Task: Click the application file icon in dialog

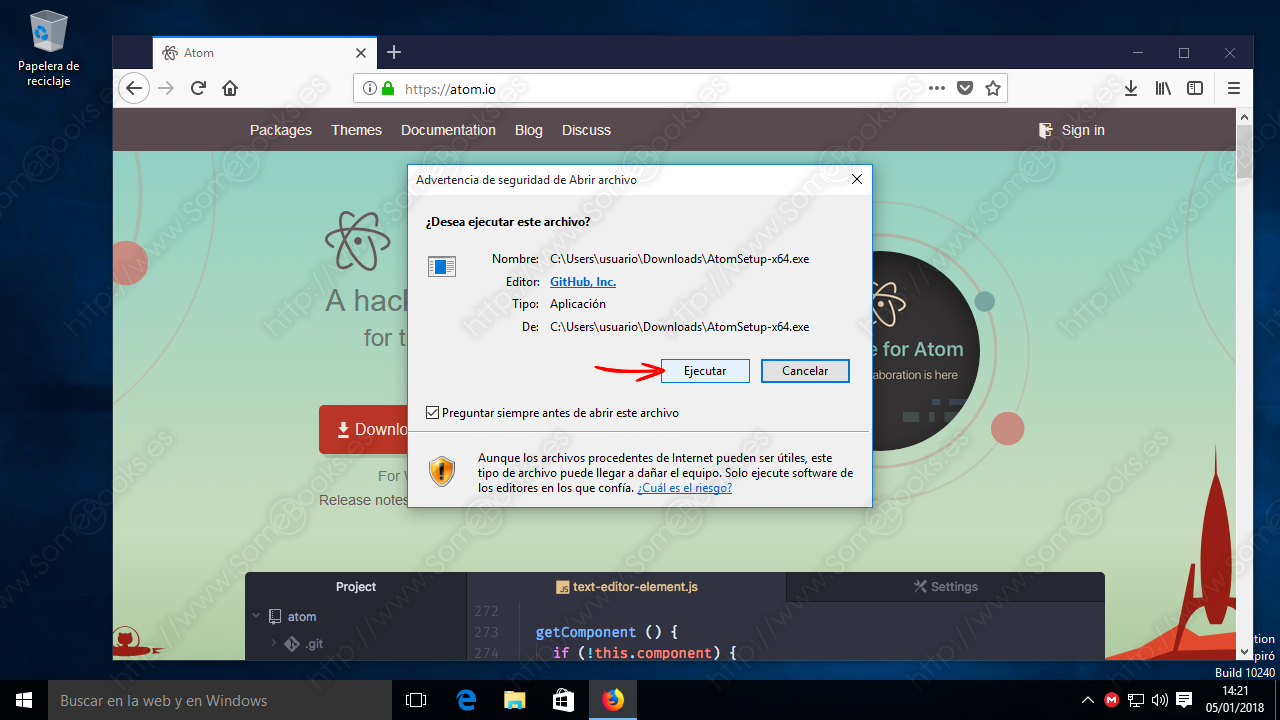Action: (x=442, y=266)
